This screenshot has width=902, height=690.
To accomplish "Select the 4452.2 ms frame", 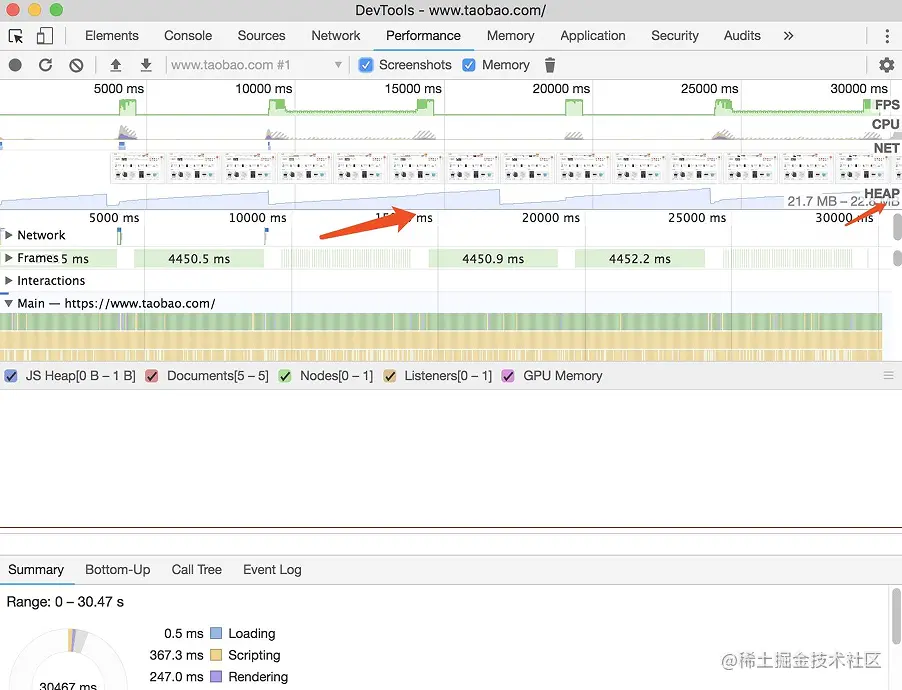I will click(x=640, y=259).
